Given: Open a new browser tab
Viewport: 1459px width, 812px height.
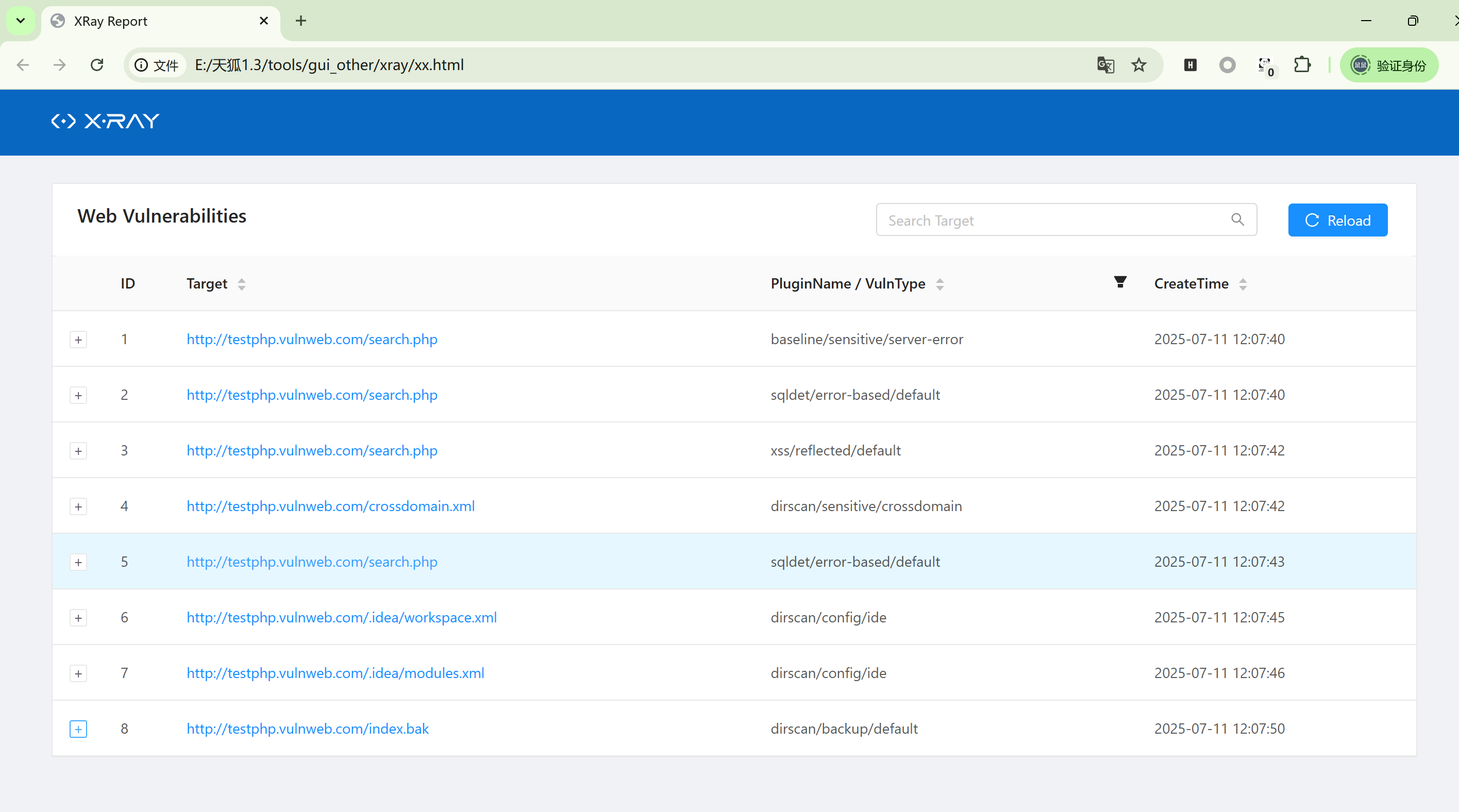Looking at the screenshot, I should tap(301, 21).
